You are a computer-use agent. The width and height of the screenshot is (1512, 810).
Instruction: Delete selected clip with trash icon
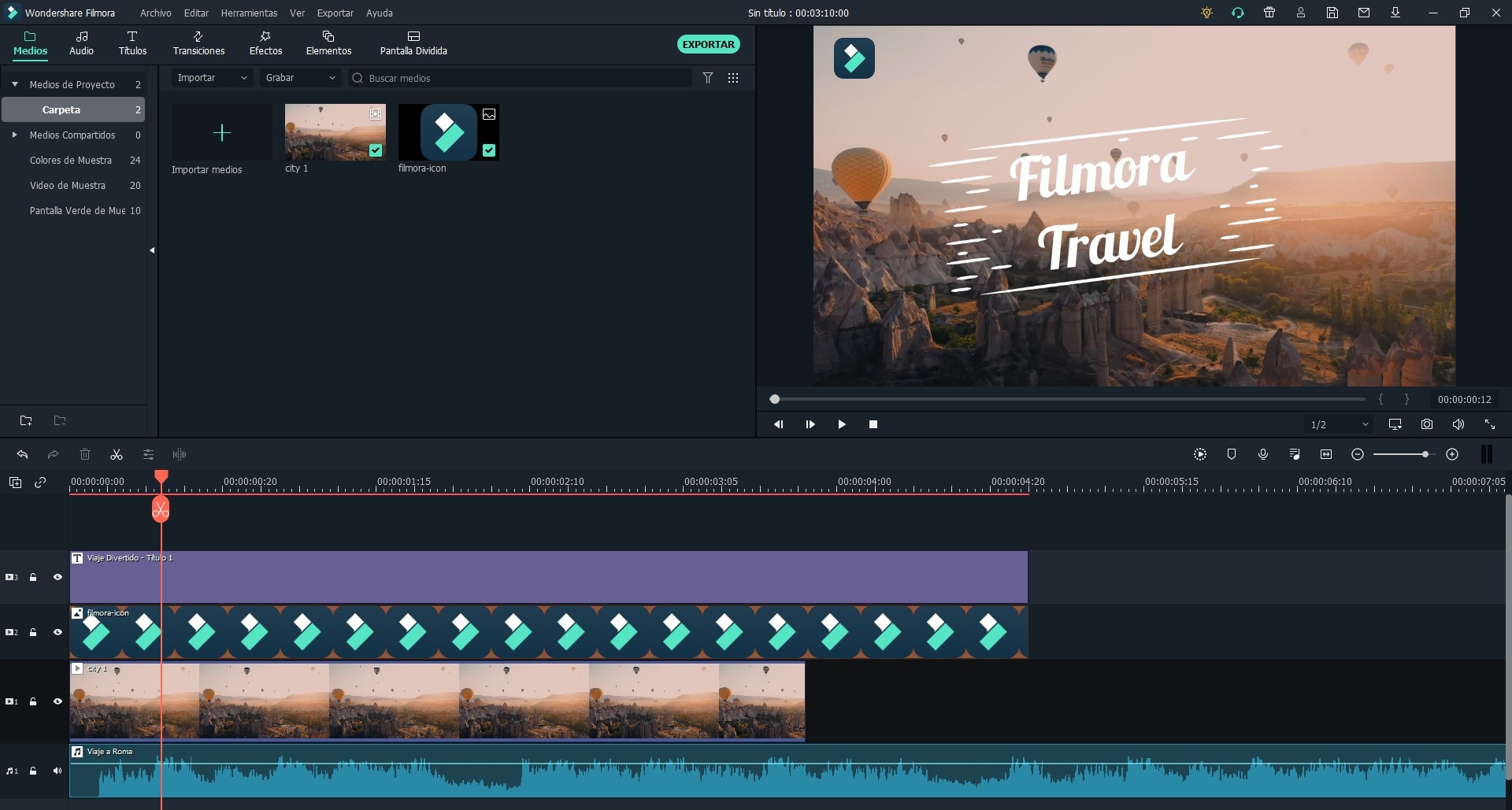coord(85,454)
